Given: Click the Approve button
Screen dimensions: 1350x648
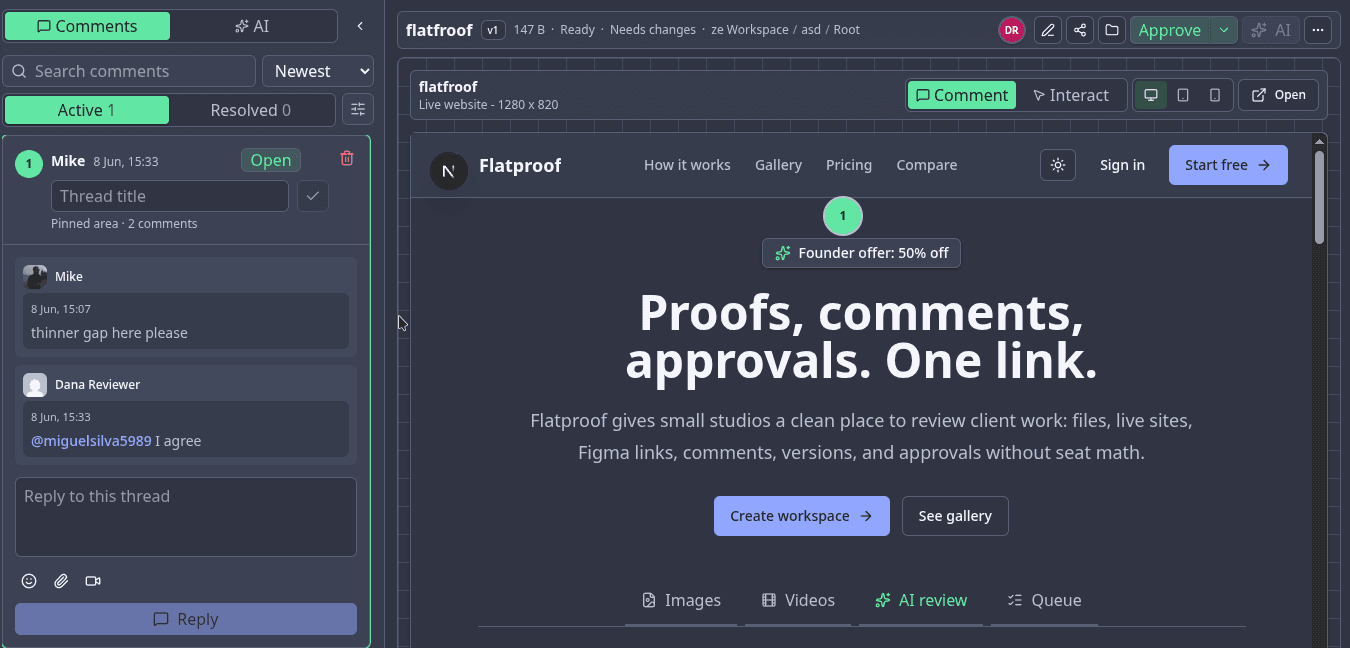Looking at the screenshot, I should click(1170, 30).
